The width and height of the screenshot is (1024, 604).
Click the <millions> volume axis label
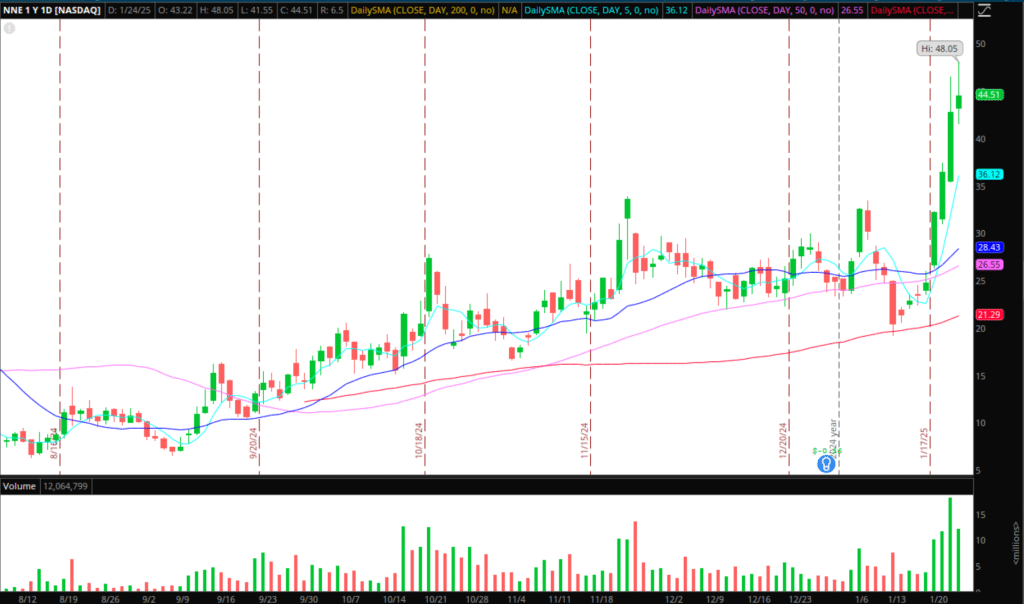point(1016,543)
